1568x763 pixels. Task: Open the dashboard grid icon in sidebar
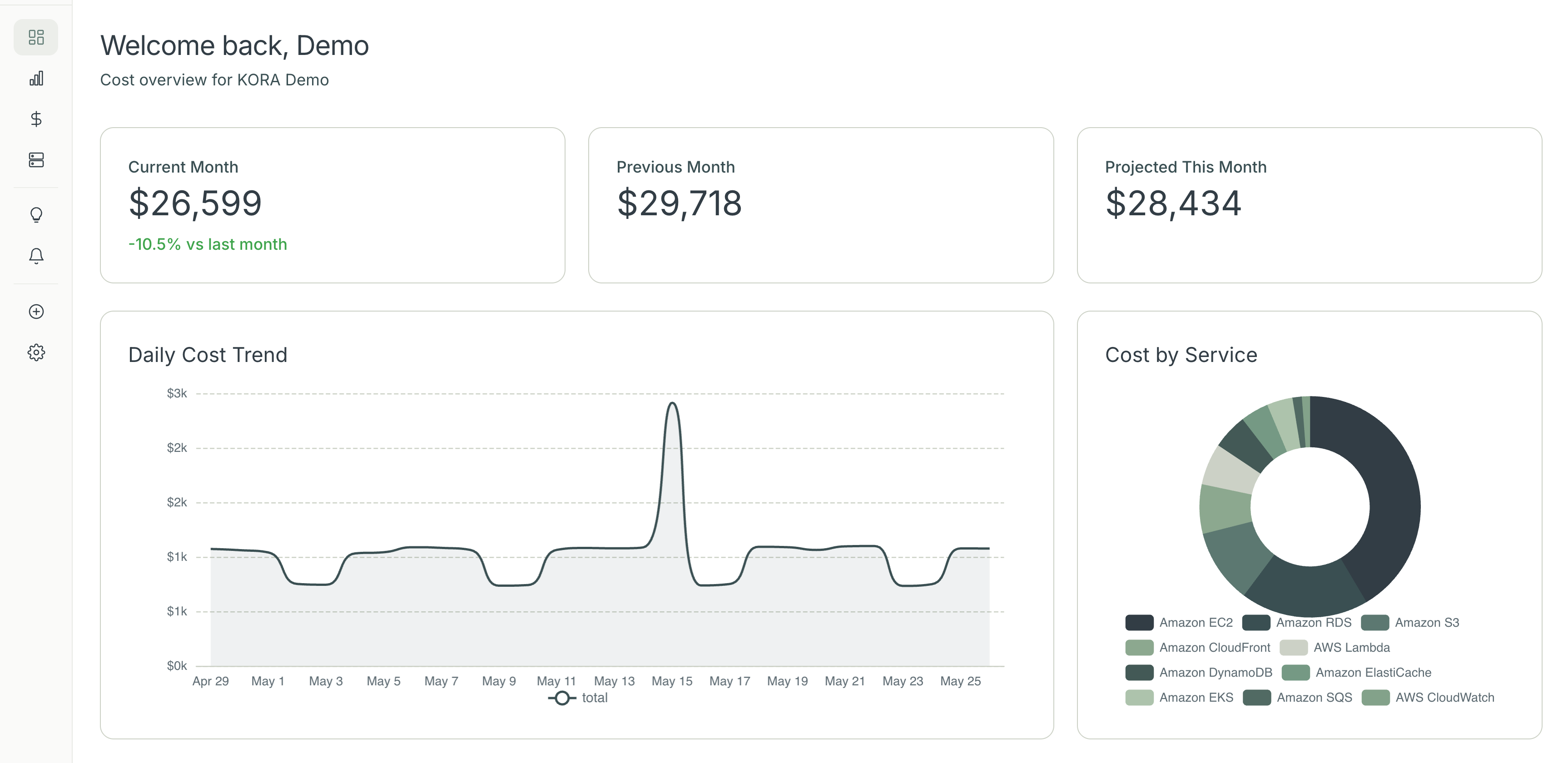tap(36, 37)
